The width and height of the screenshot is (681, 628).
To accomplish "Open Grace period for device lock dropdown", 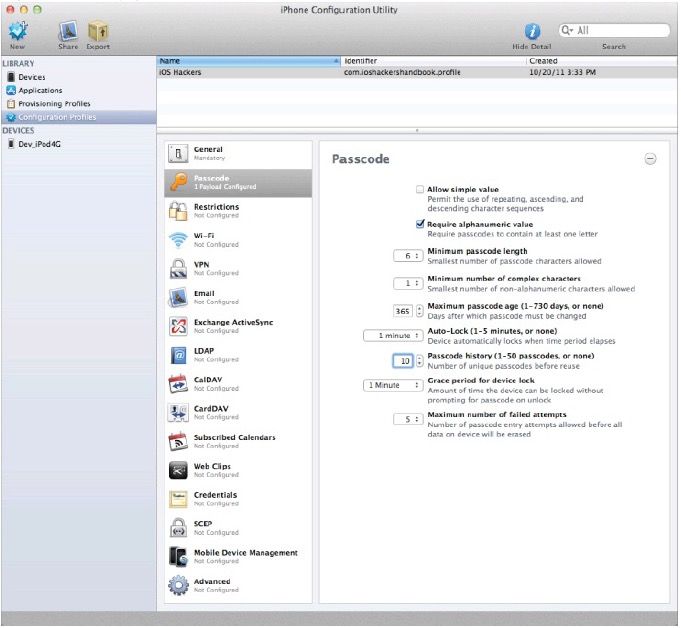I will 393,385.
